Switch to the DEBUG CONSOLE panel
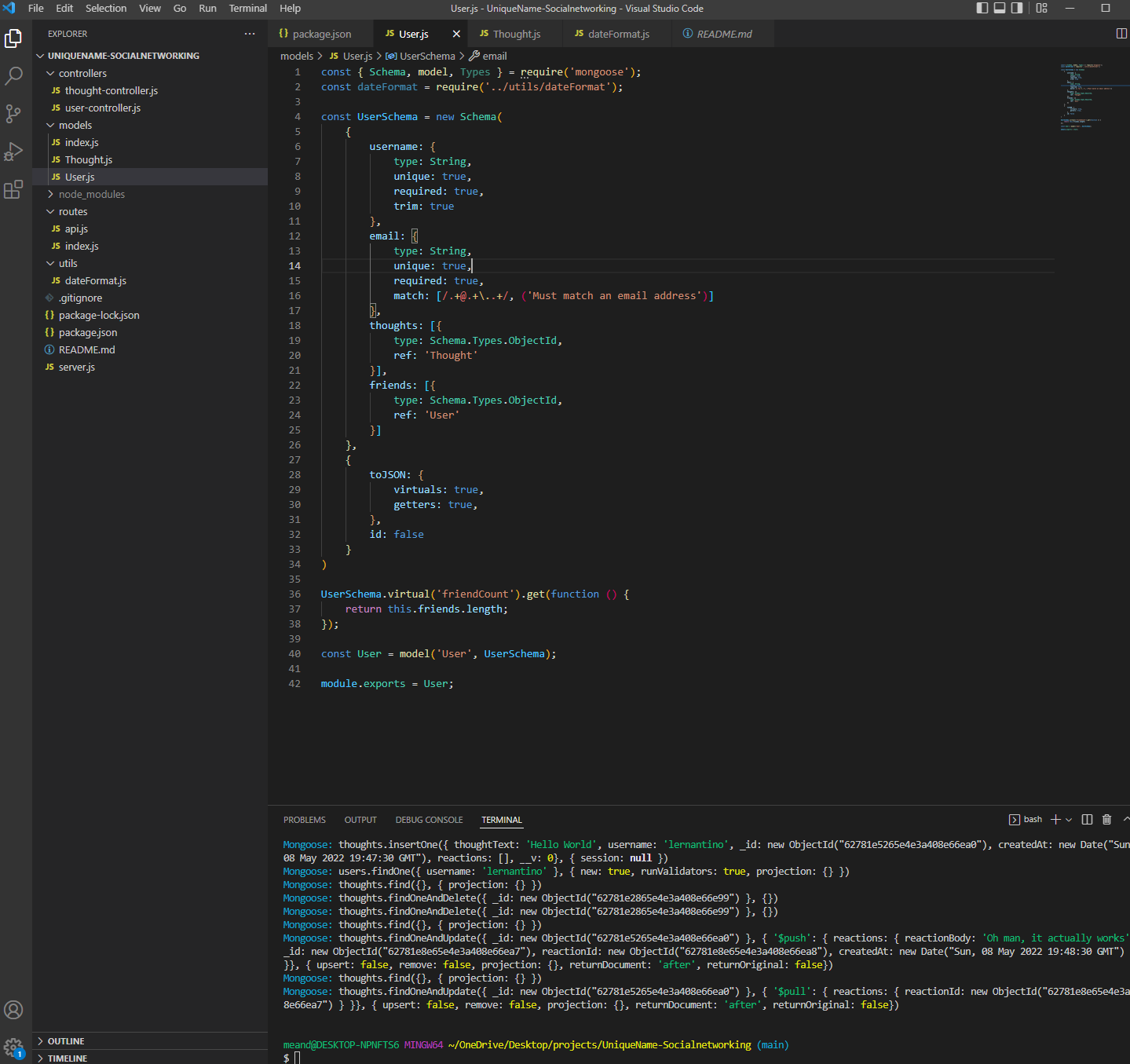The image size is (1130, 1064). 429,819
